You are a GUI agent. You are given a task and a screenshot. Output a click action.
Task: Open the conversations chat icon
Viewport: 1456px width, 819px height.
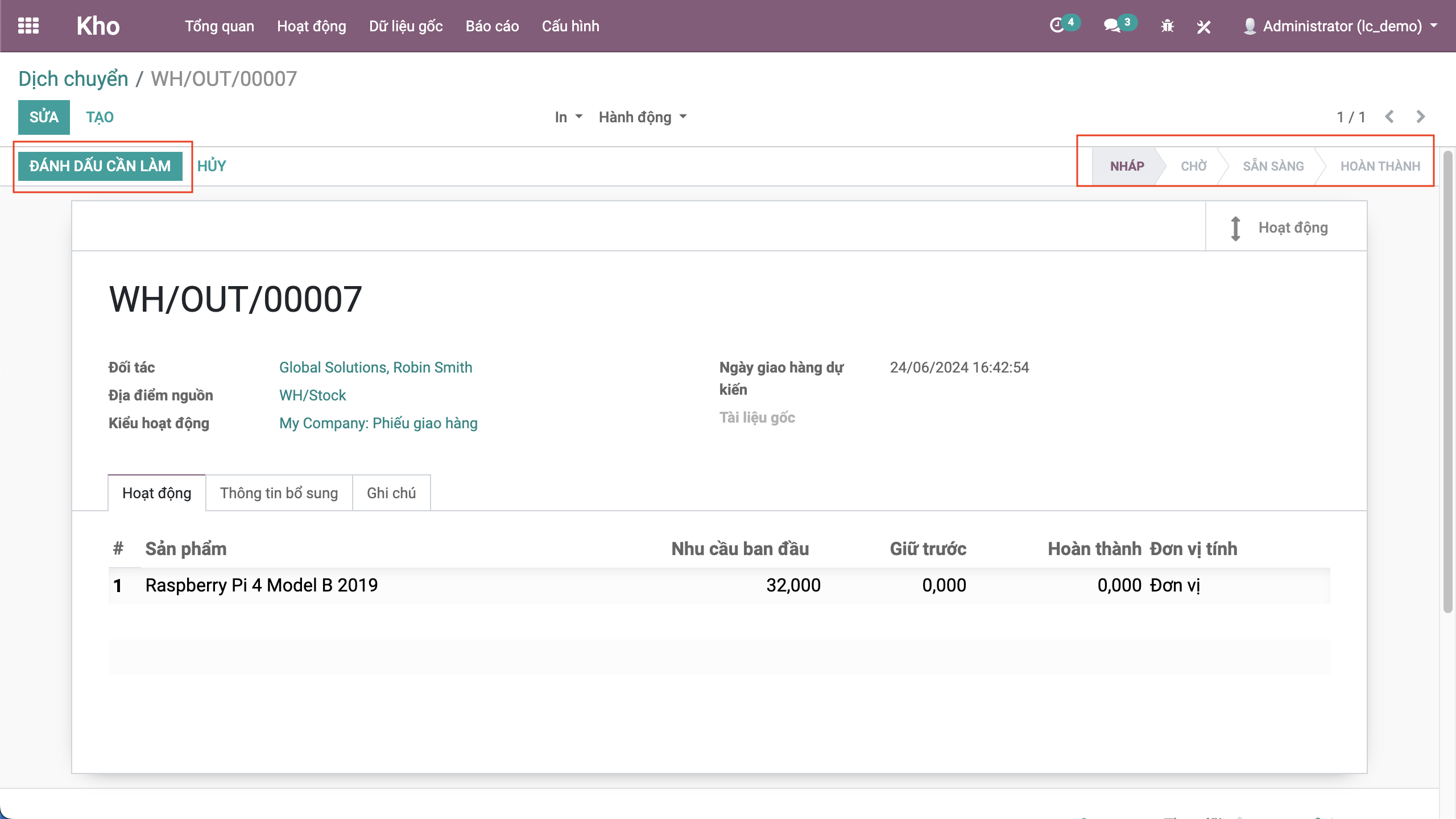[1111, 26]
